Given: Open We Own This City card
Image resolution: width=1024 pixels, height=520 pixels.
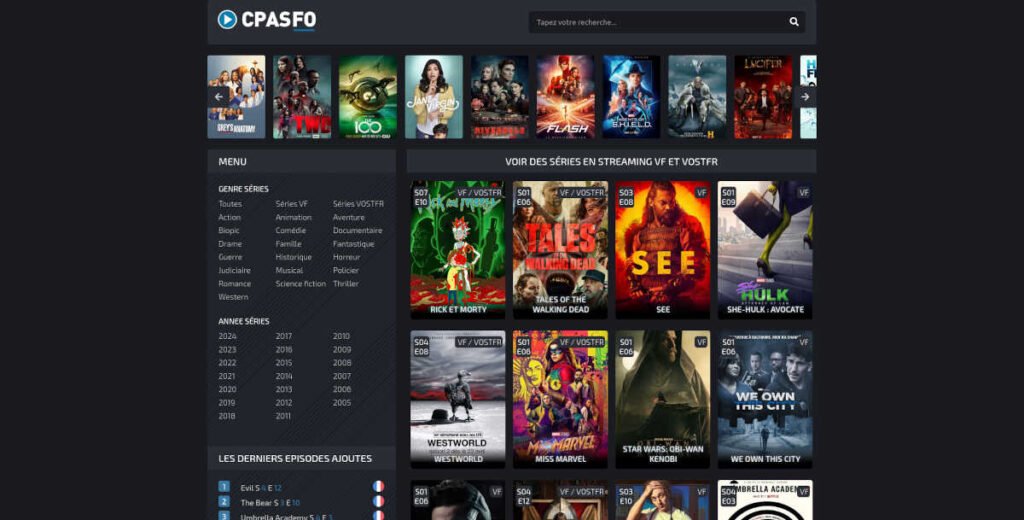Looking at the screenshot, I should [x=765, y=400].
